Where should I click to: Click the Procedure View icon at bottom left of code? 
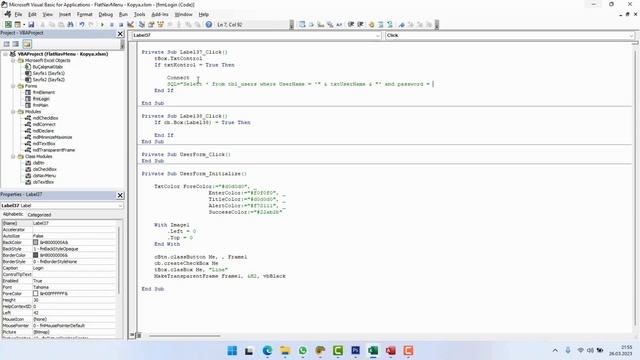(x=132, y=335)
